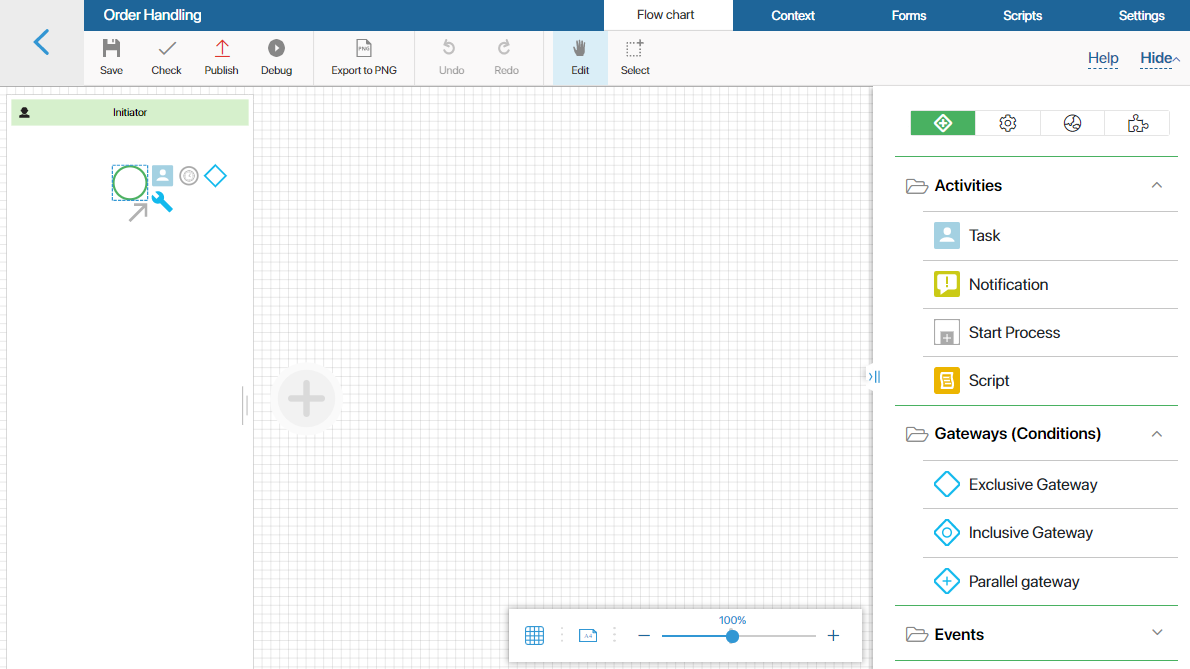The image size is (1190, 669).
Task: Pick the Task activity icon
Action: click(x=946, y=235)
